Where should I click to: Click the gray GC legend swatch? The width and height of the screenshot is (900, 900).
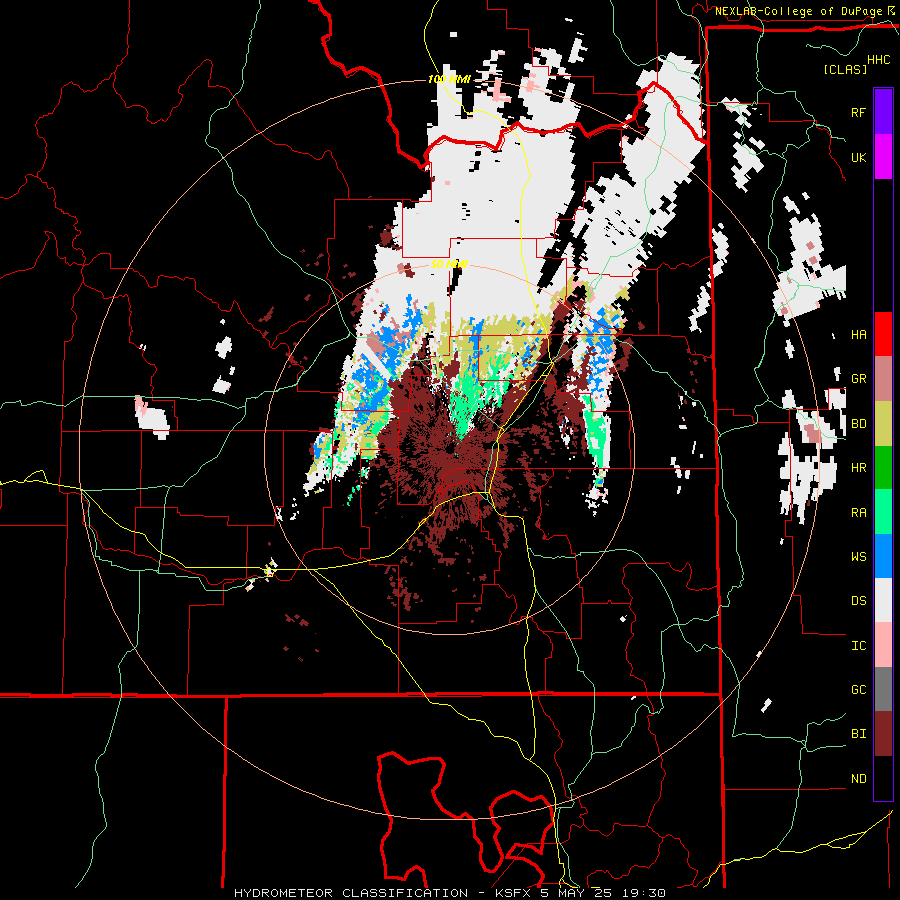883,689
